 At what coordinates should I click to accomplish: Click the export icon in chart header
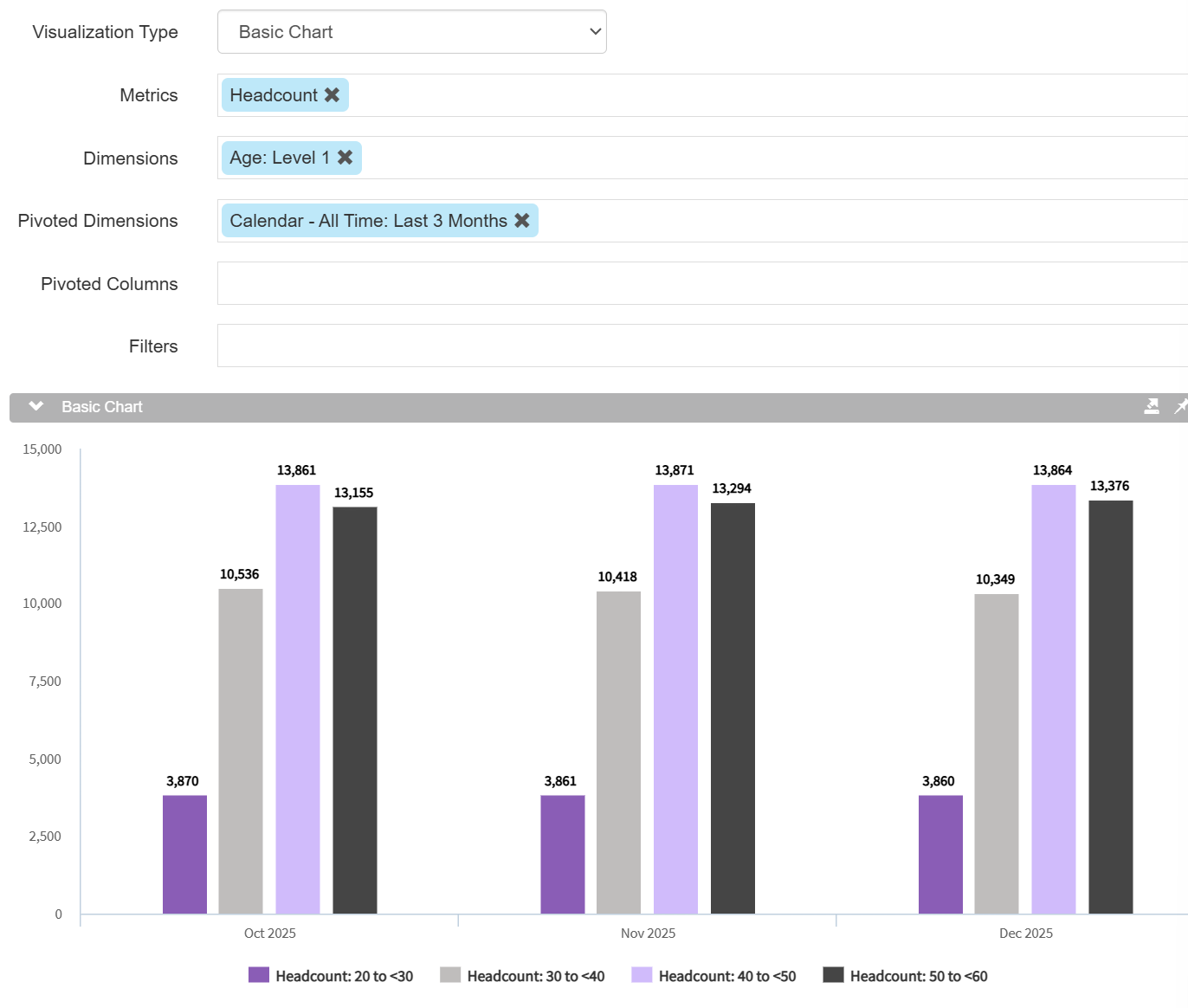(1152, 407)
